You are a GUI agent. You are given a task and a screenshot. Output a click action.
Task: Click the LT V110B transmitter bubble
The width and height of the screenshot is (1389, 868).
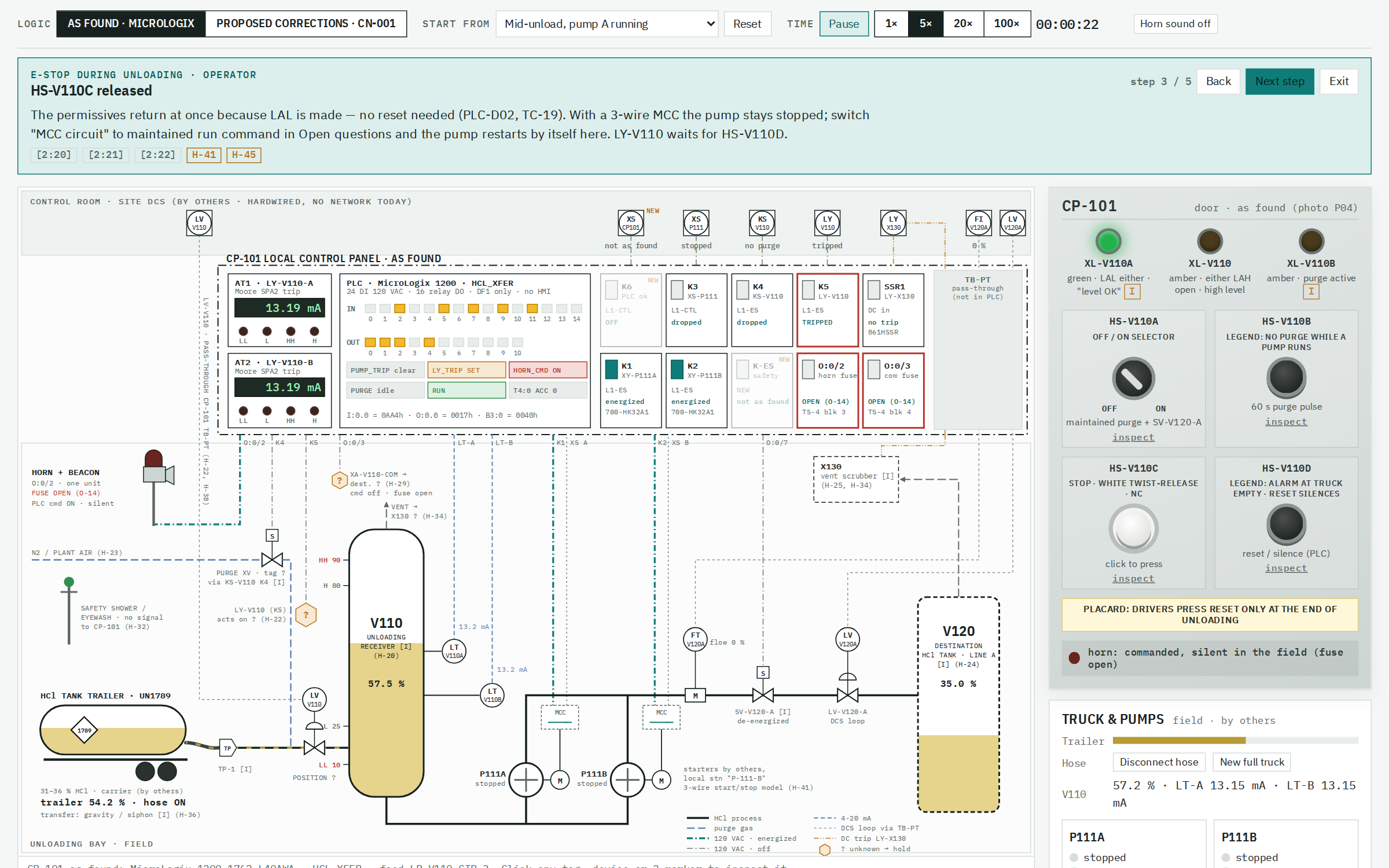pos(493,694)
